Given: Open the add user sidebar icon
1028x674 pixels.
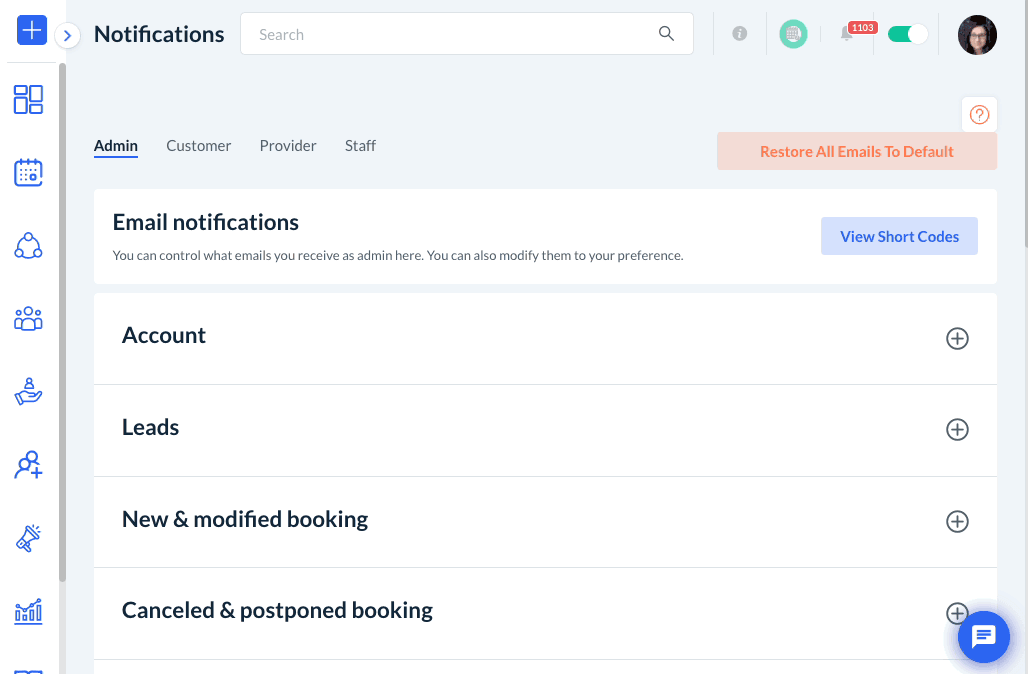Looking at the screenshot, I should click(x=28, y=465).
